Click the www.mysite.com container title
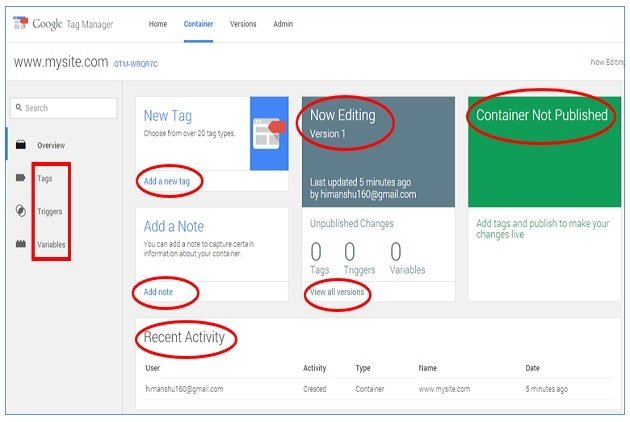630x422 pixels. pos(61,62)
